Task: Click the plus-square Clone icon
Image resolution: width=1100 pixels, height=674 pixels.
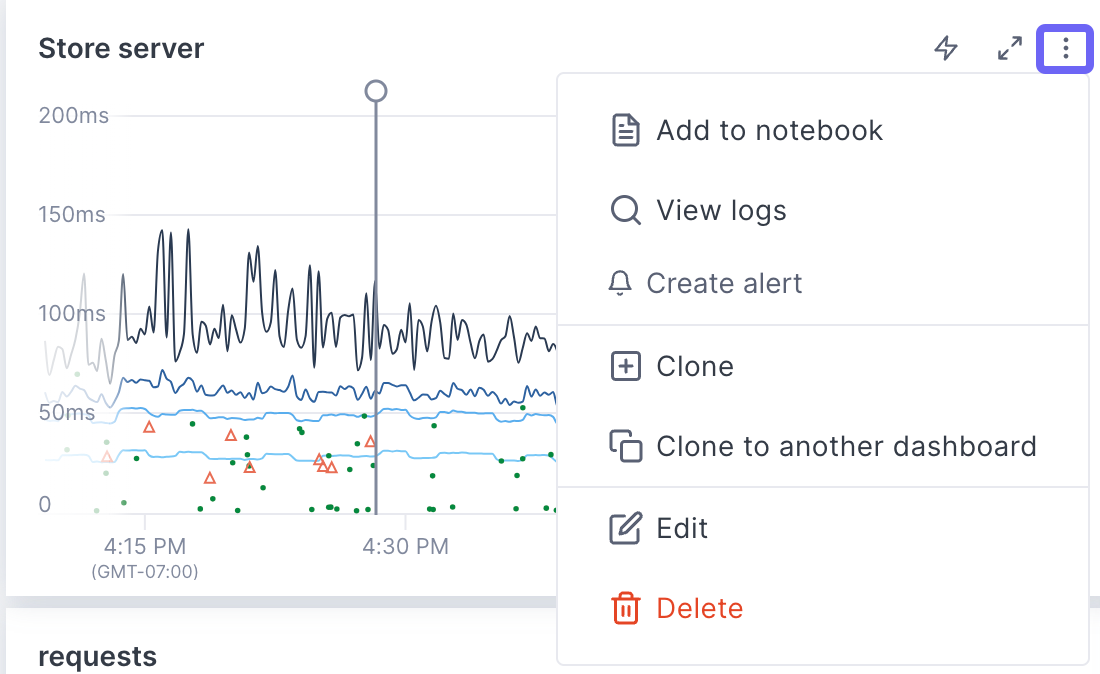Action: pyautogui.click(x=626, y=366)
